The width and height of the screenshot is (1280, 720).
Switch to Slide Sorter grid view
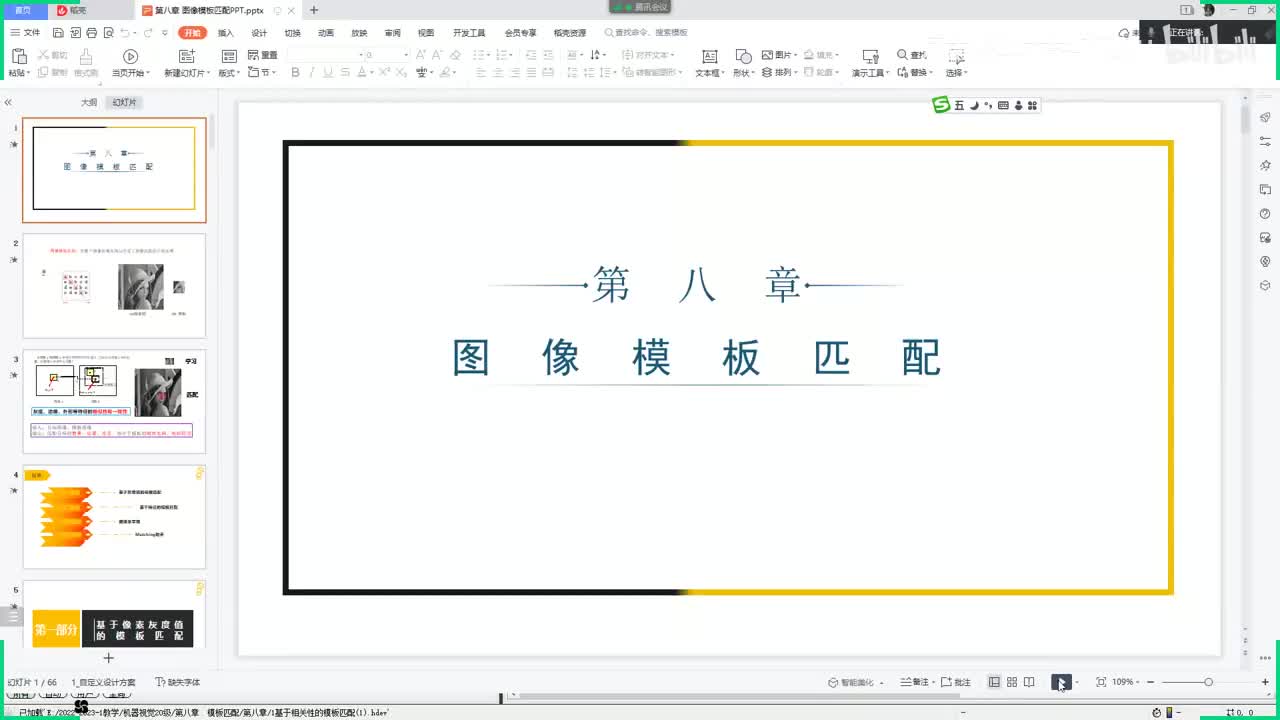(x=1012, y=682)
